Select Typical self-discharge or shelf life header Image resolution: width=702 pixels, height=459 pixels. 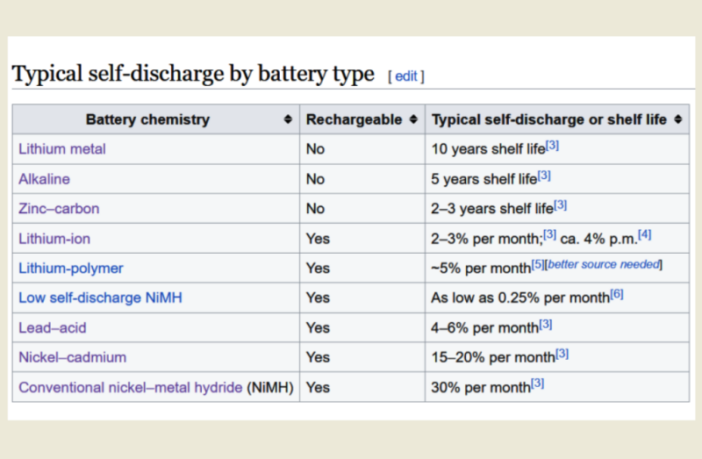pos(549,119)
